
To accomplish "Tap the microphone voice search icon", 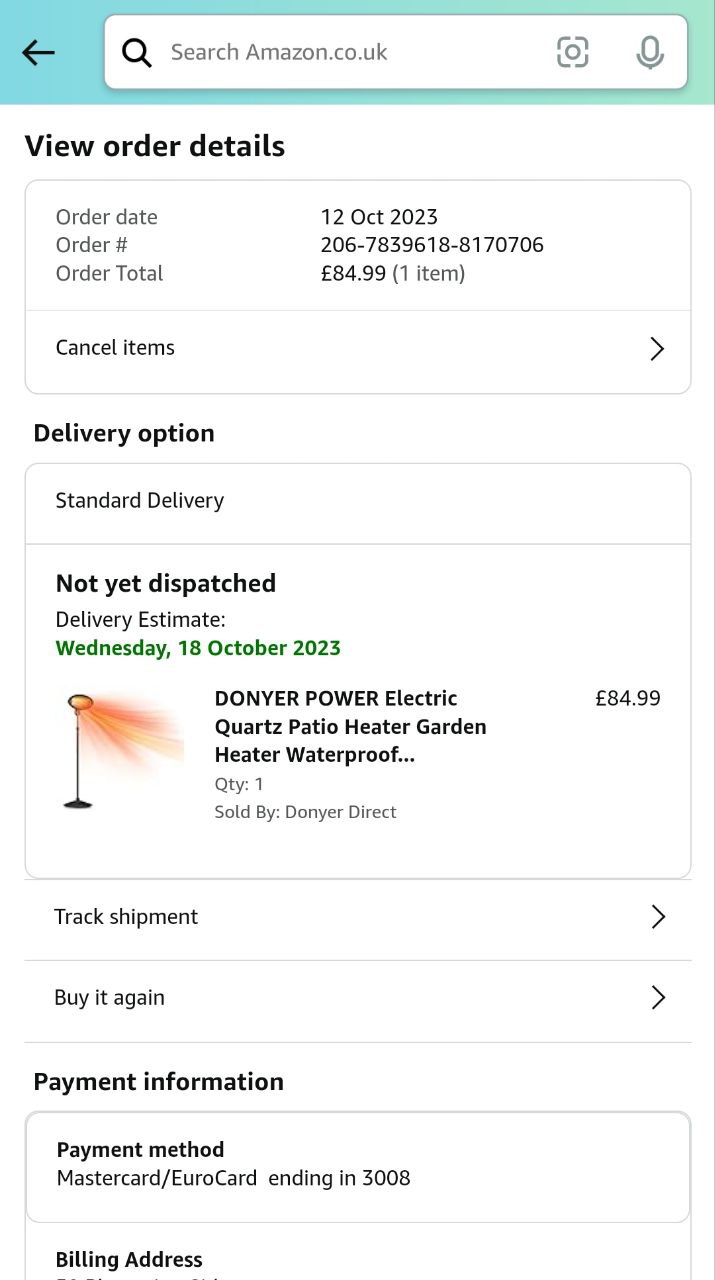I will click(650, 52).
